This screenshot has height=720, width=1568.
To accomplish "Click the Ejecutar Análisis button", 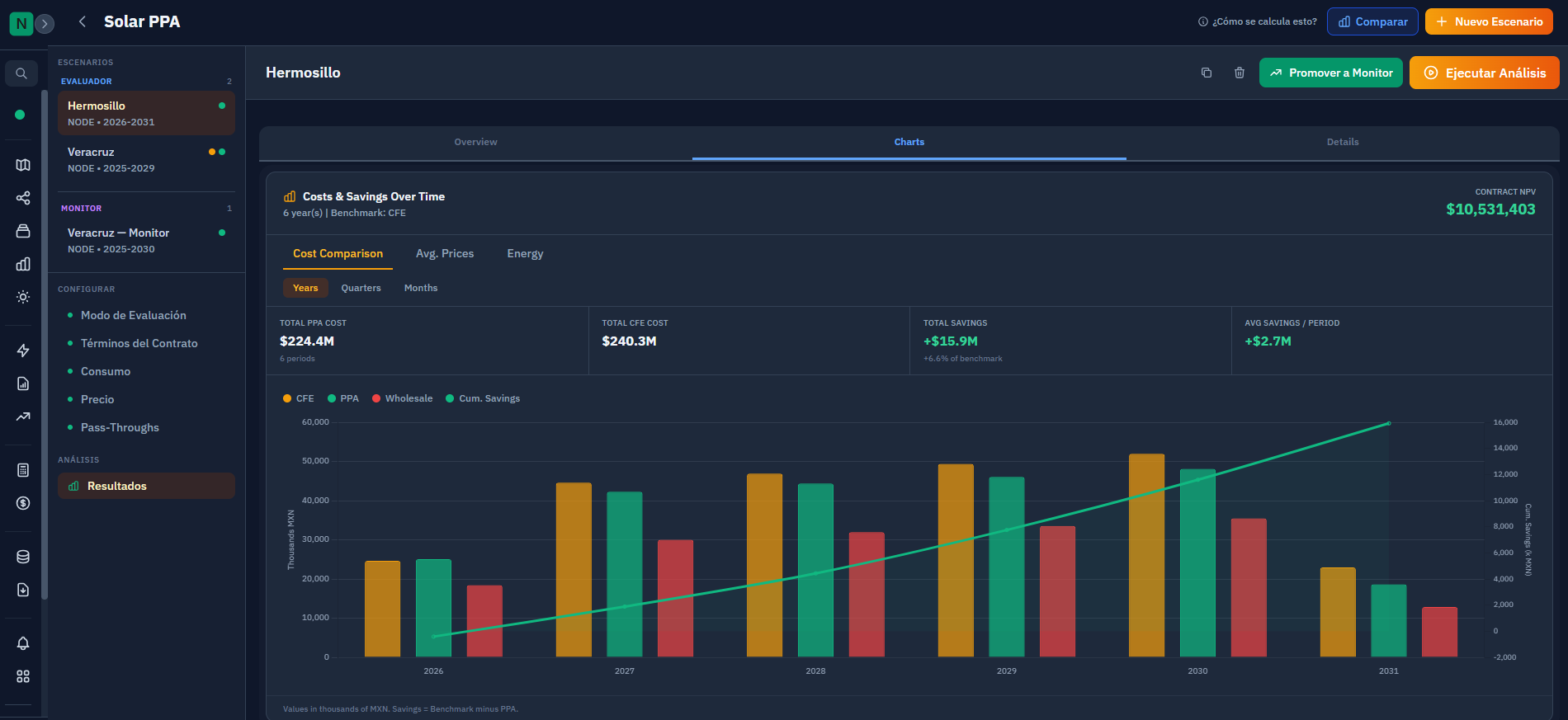I will click(1485, 73).
